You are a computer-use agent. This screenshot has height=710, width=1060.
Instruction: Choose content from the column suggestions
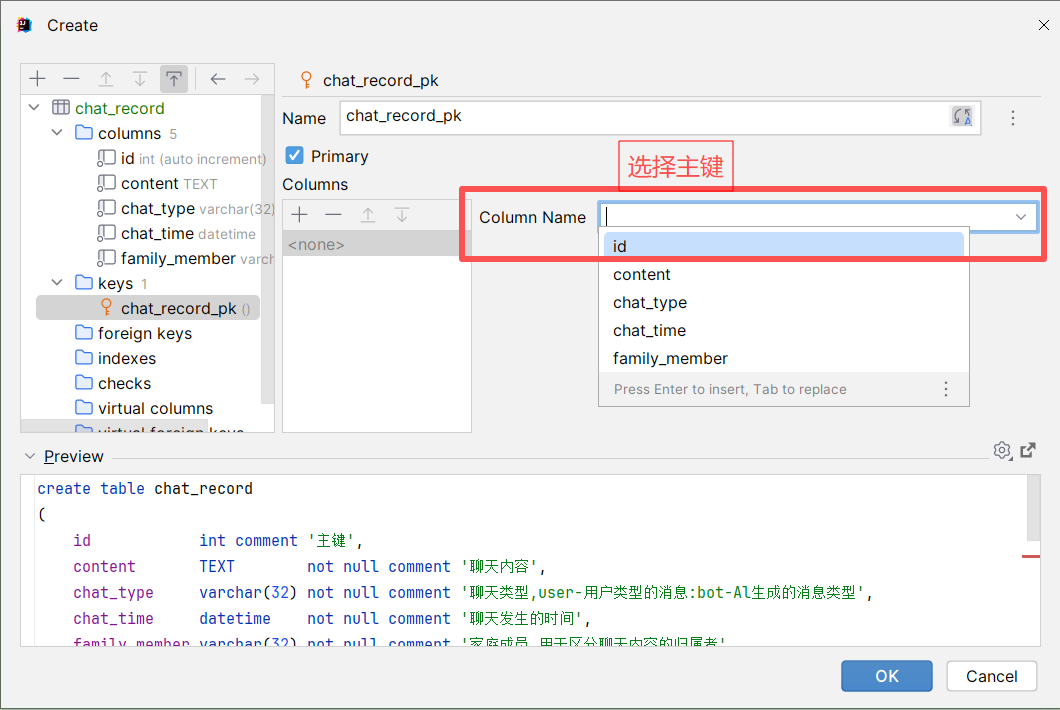[784, 275]
